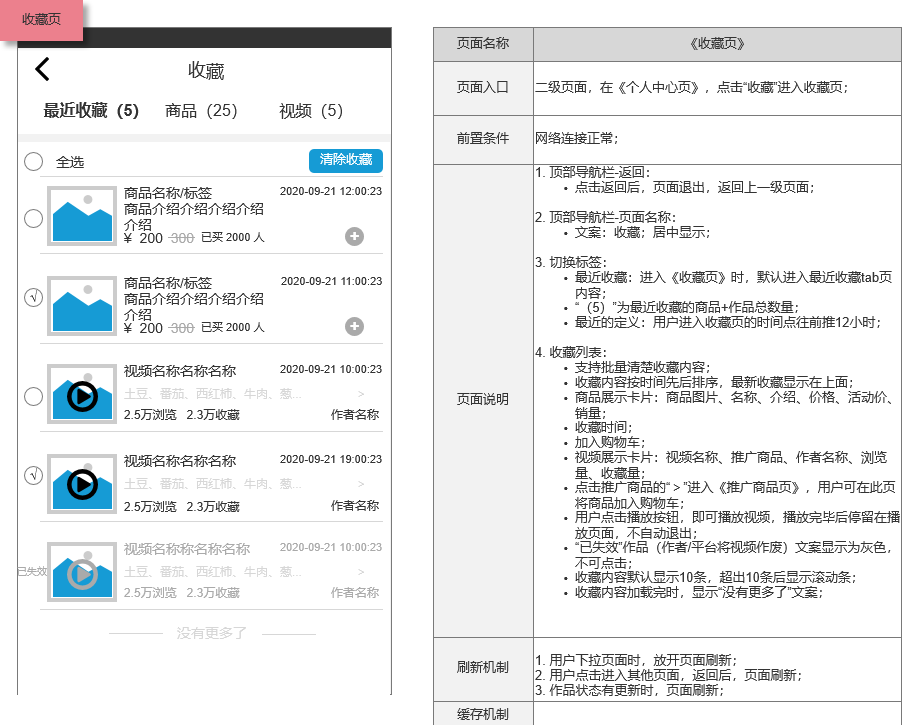
Task: Click the back arrow on the 收藏 page
Action: tap(43, 69)
